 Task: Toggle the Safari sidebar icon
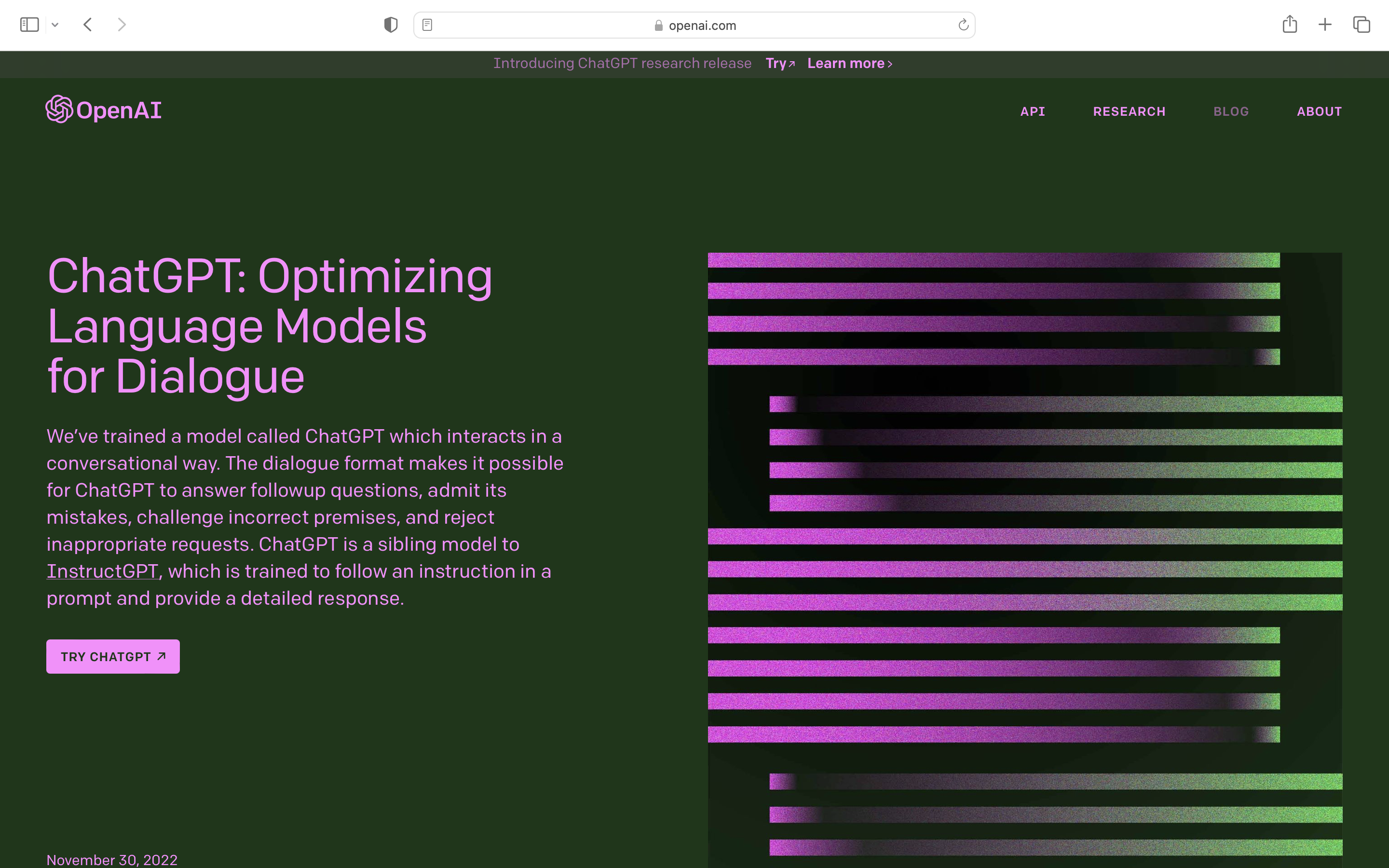(x=29, y=25)
